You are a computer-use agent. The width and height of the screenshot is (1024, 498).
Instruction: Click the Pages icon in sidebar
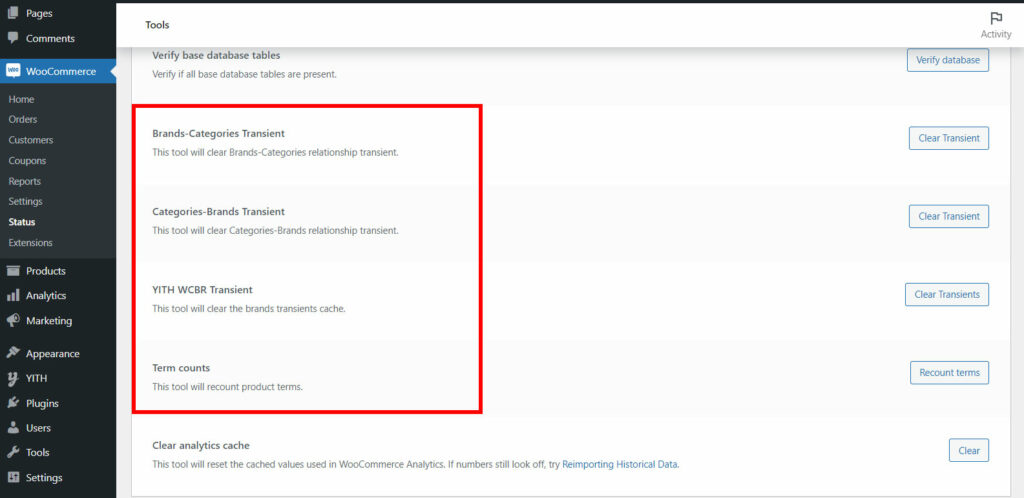click(13, 13)
